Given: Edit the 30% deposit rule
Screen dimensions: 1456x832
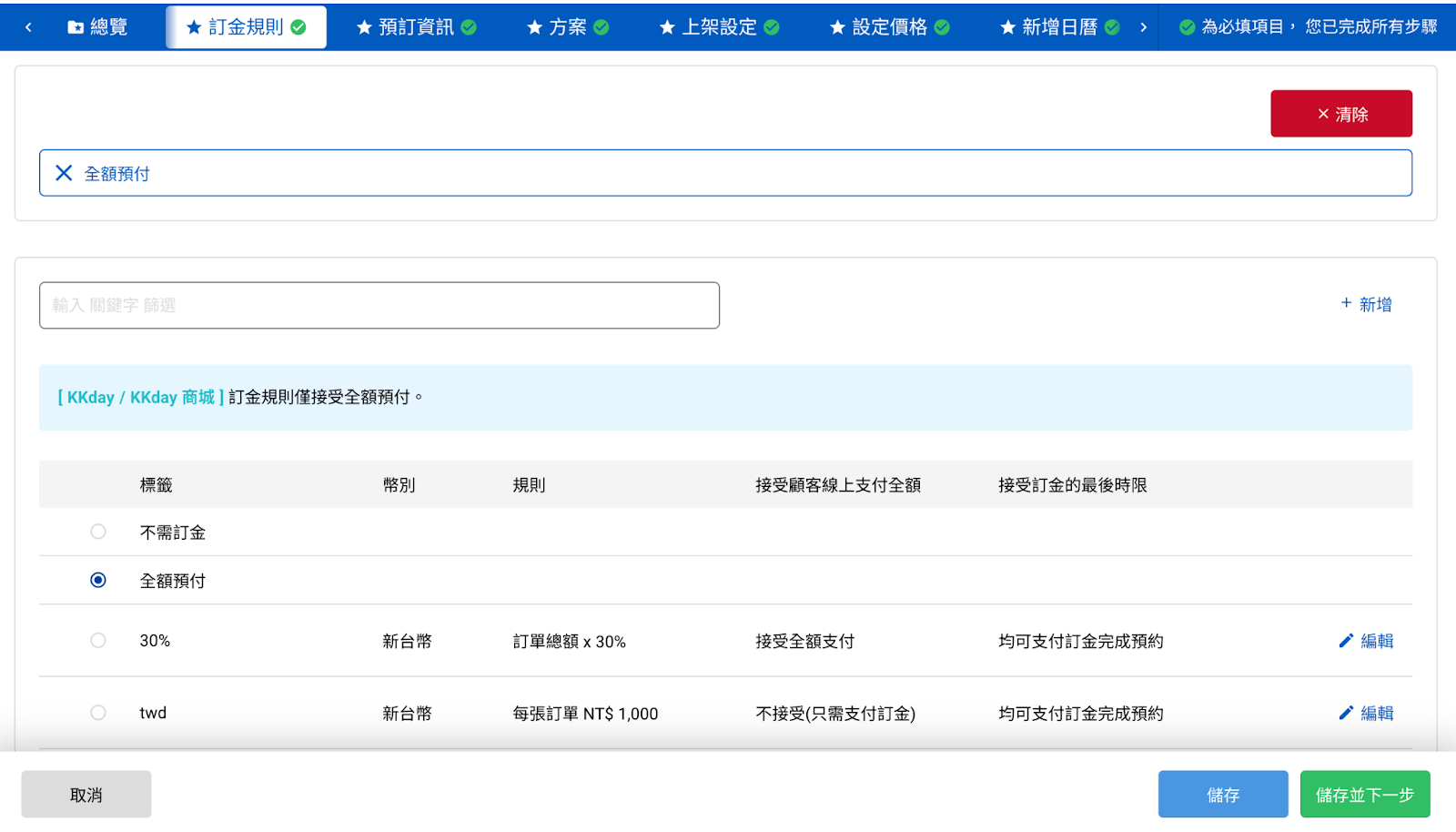Looking at the screenshot, I should point(1366,641).
